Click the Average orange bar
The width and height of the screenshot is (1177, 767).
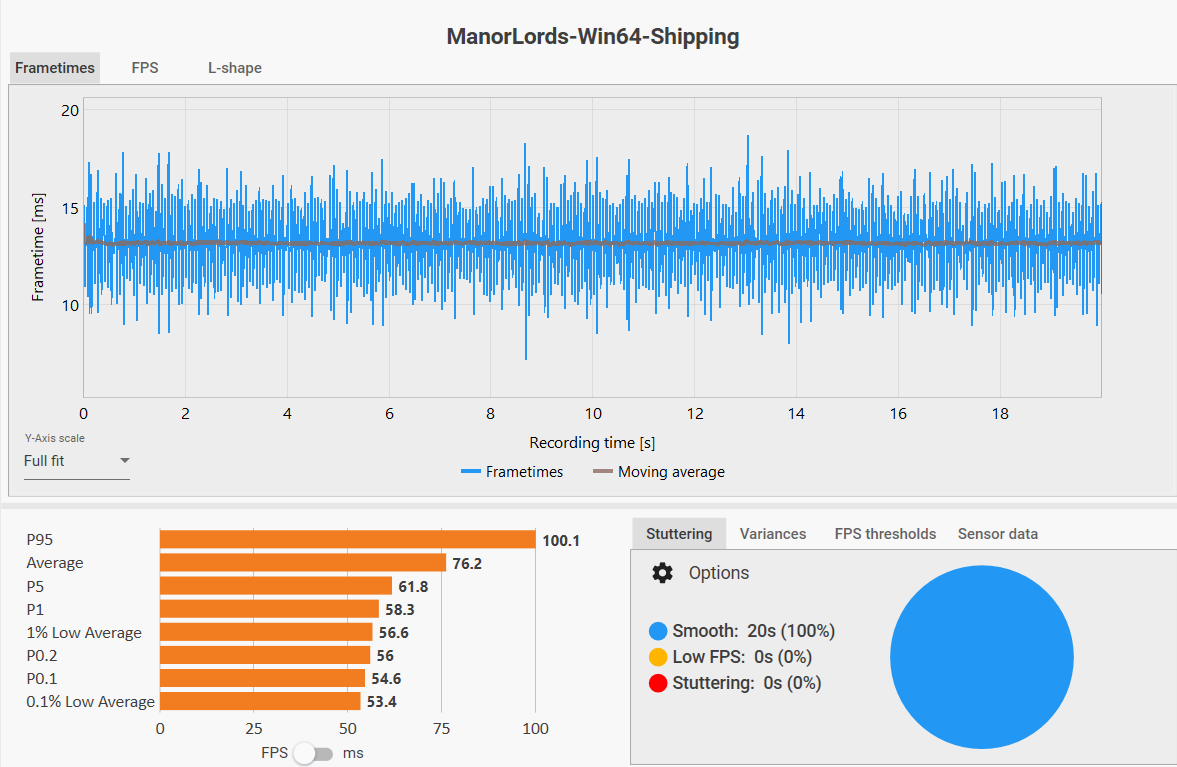[x=303, y=563]
